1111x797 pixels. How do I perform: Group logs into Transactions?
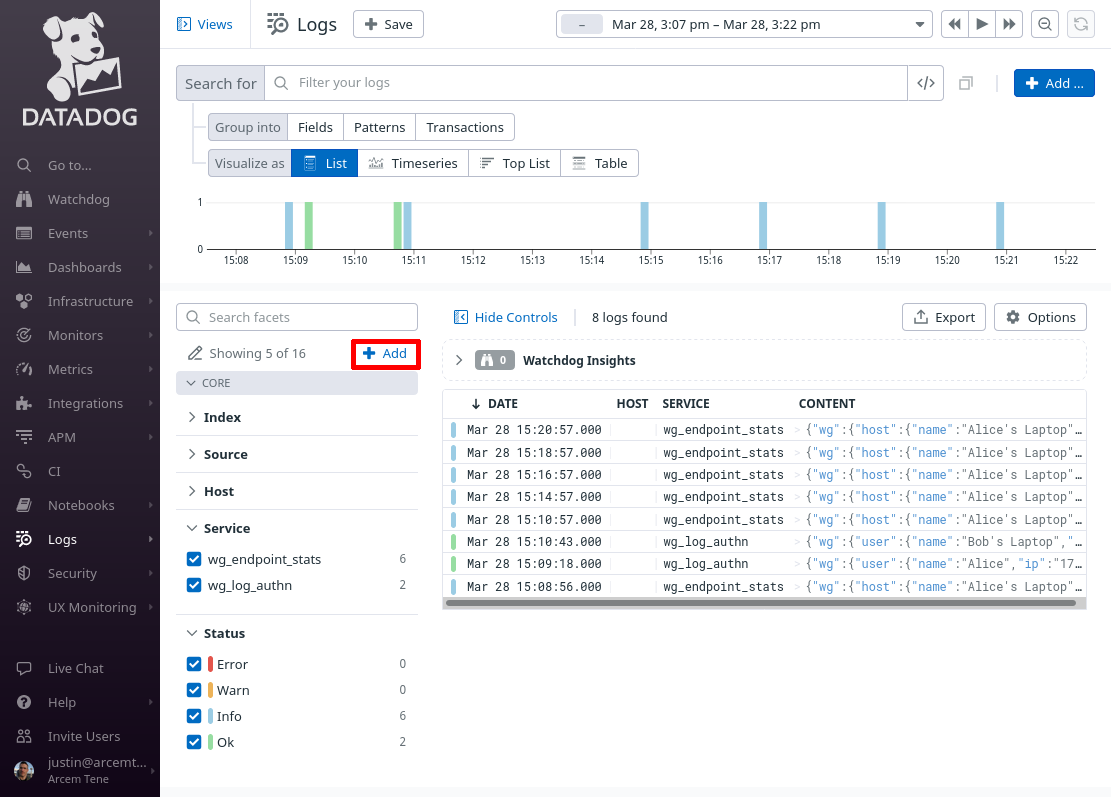[x=465, y=128]
